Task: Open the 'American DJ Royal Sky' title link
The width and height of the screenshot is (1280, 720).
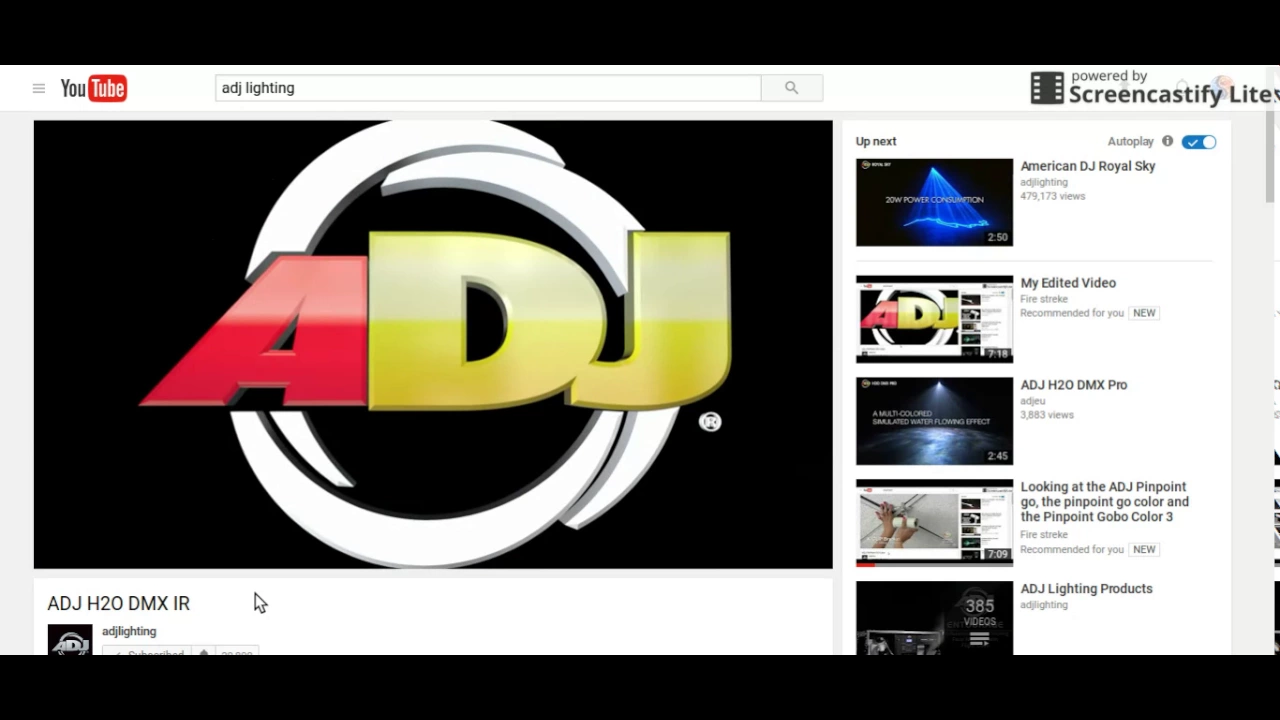Action: 1087,166
